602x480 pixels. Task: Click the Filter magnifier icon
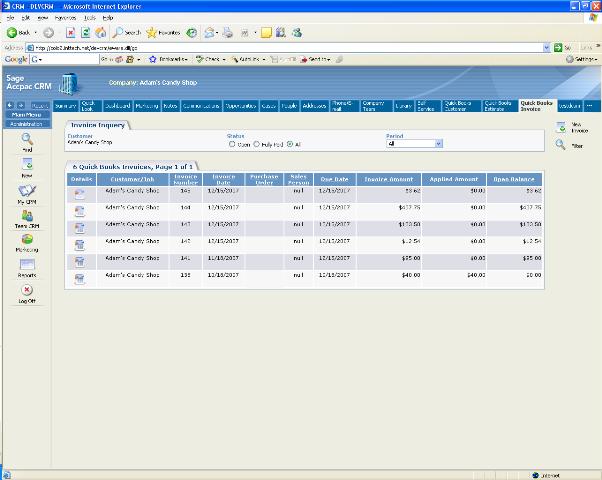[x=562, y=145]
